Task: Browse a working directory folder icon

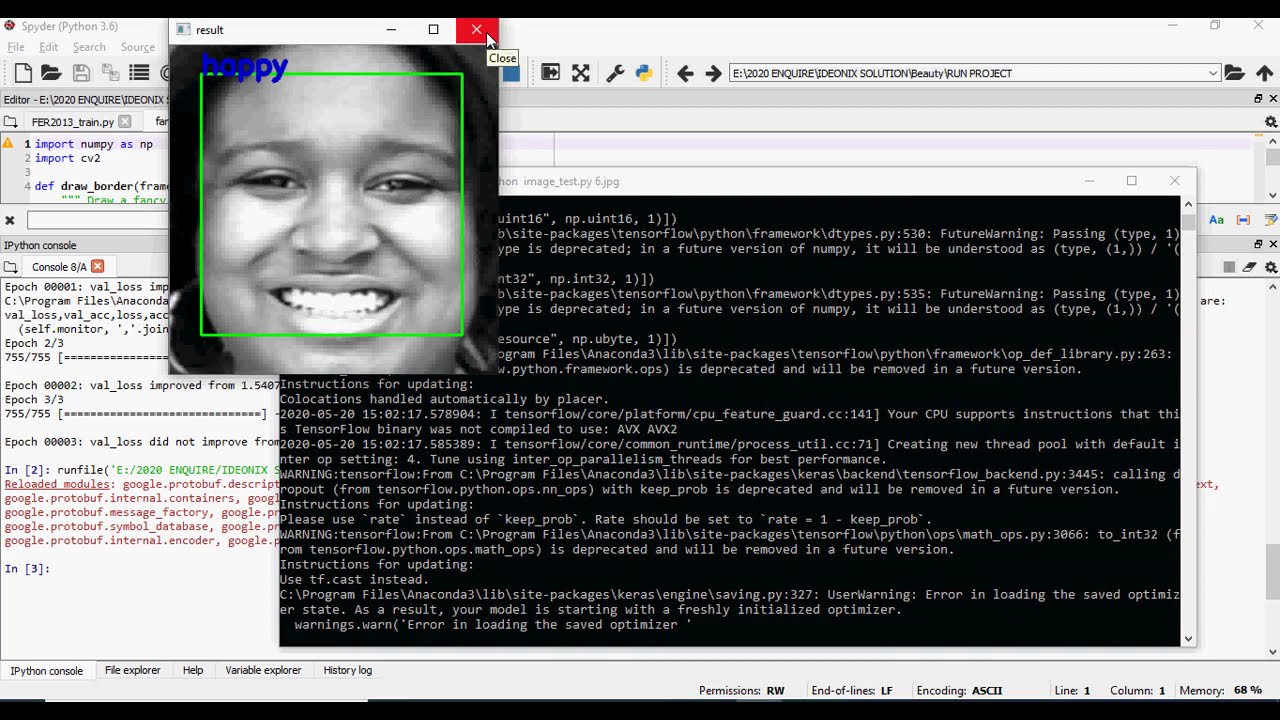Action: click(1235, 73)
